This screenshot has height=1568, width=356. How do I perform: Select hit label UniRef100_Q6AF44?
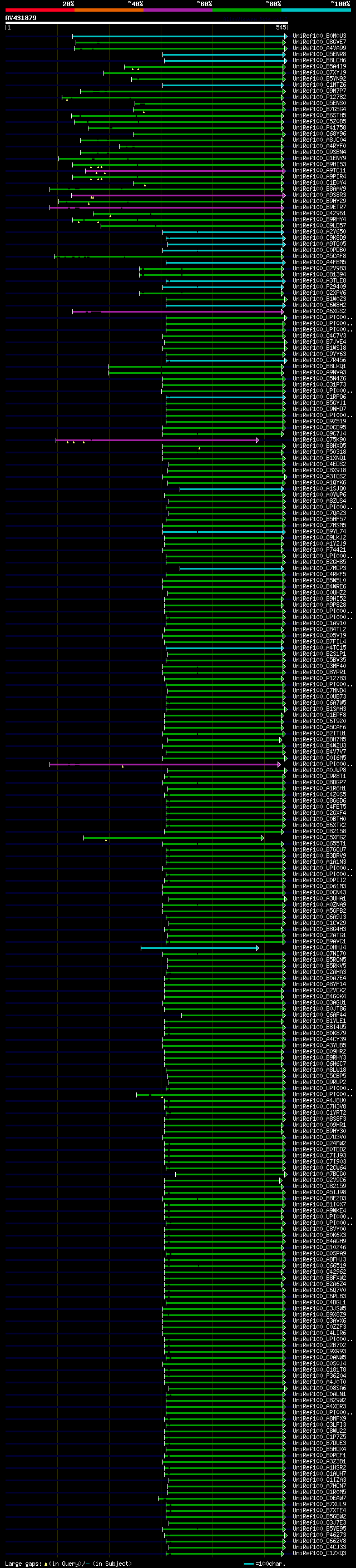319,1015
